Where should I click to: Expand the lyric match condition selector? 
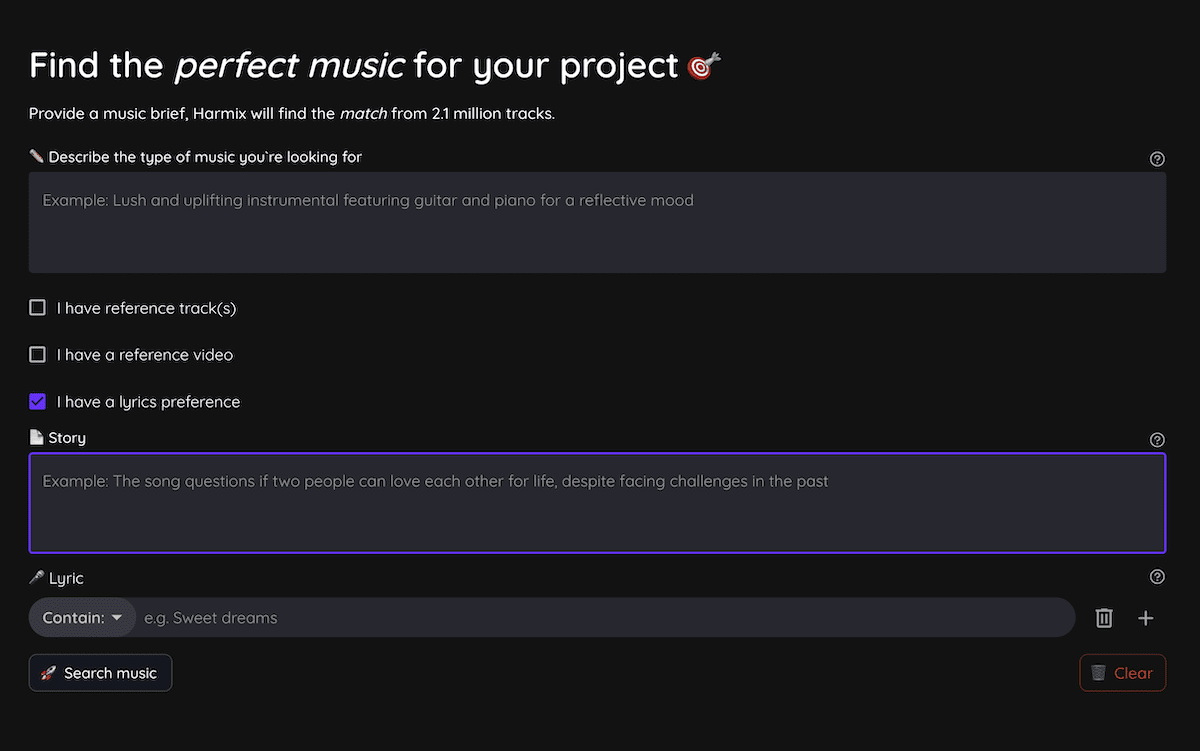coord(82,617)
